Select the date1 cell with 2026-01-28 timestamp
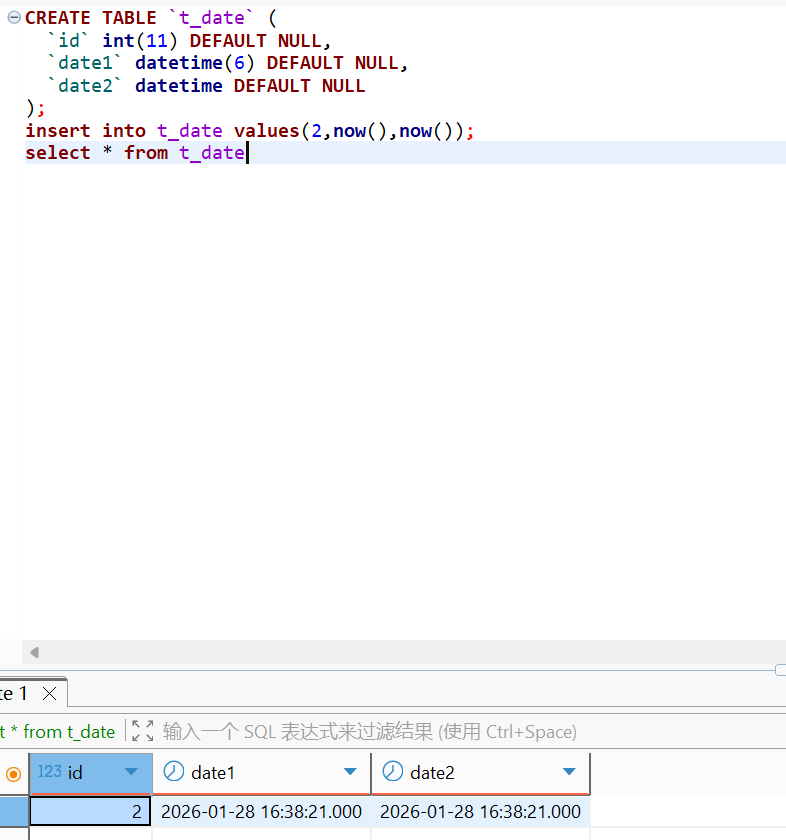Image resolution: width=786 pixels, height=840 pixels. [261, 812]
